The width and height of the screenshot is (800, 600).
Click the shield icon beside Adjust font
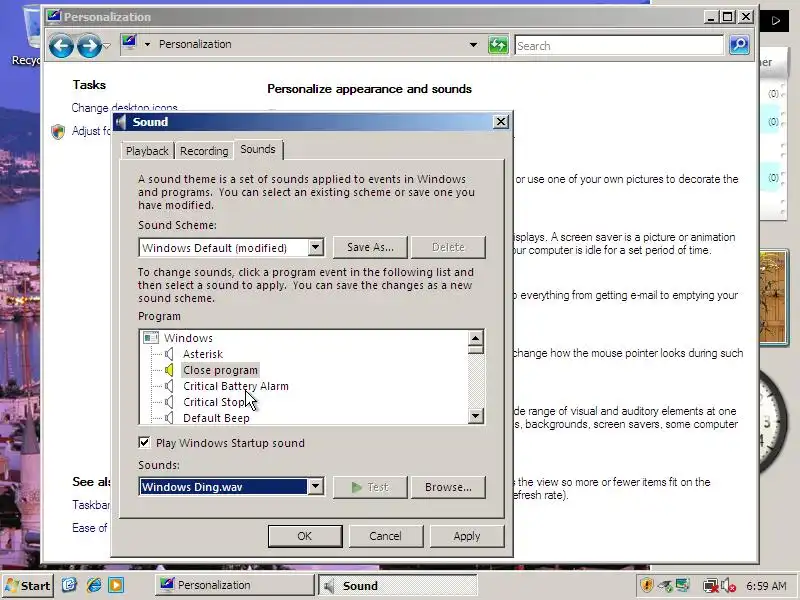point(58,132)
